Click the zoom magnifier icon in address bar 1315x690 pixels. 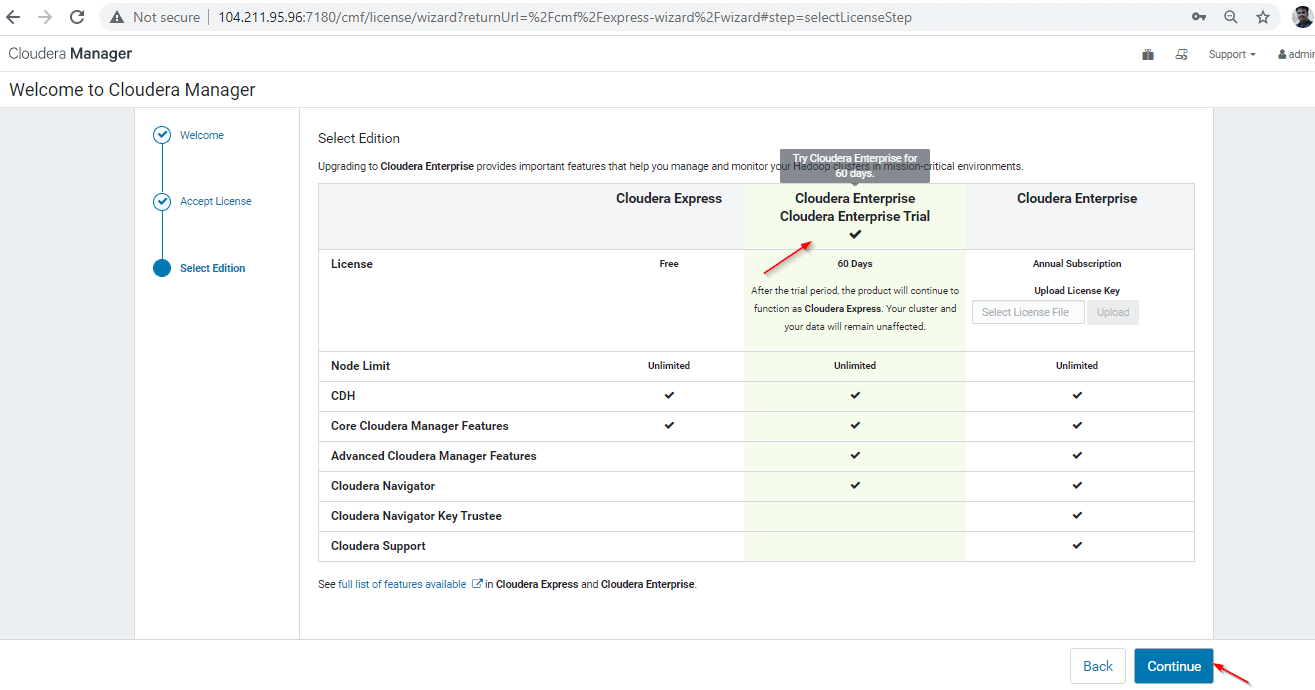tap(1231, 17)
